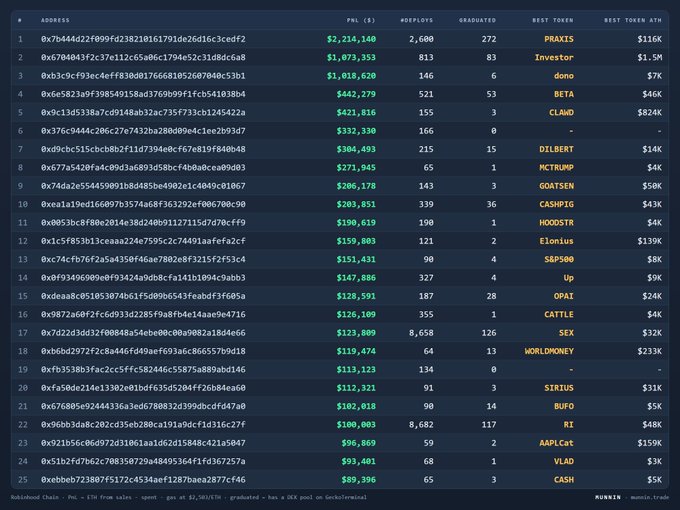Select address starting 0x74da2e554459
Viewport: 680px width, 510px height.
coord(143,186)
